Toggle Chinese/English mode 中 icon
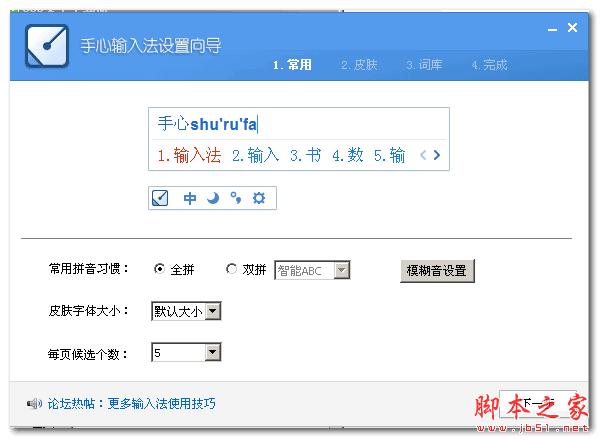This screenshot has height=439, width=600. 190,198
